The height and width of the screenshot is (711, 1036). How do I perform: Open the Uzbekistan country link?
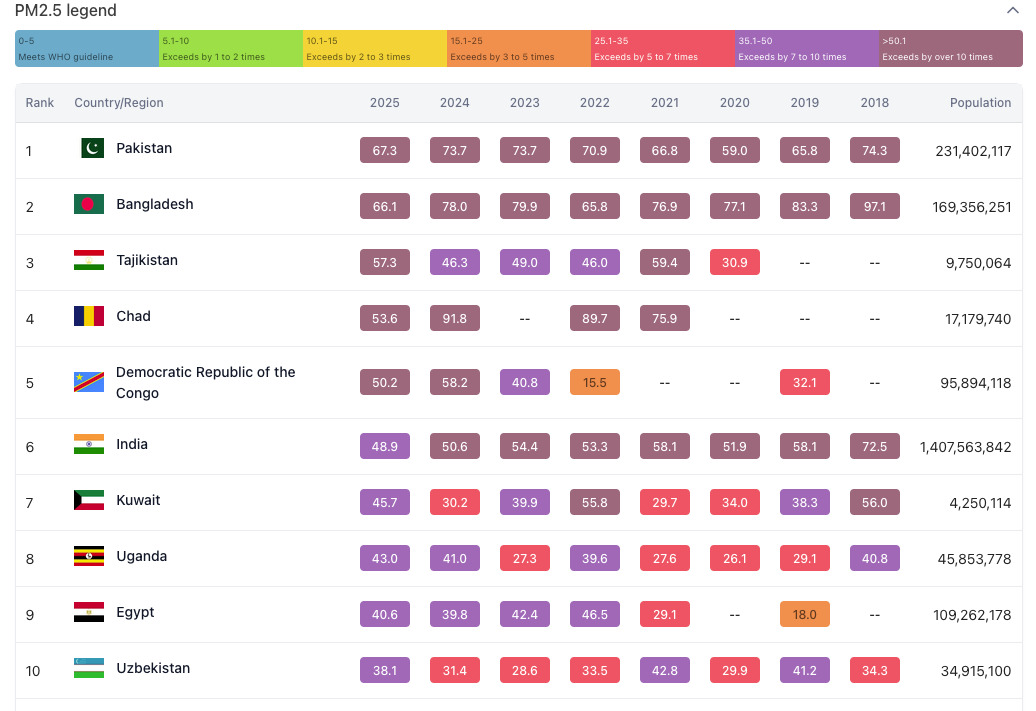(x=152, y=668)
